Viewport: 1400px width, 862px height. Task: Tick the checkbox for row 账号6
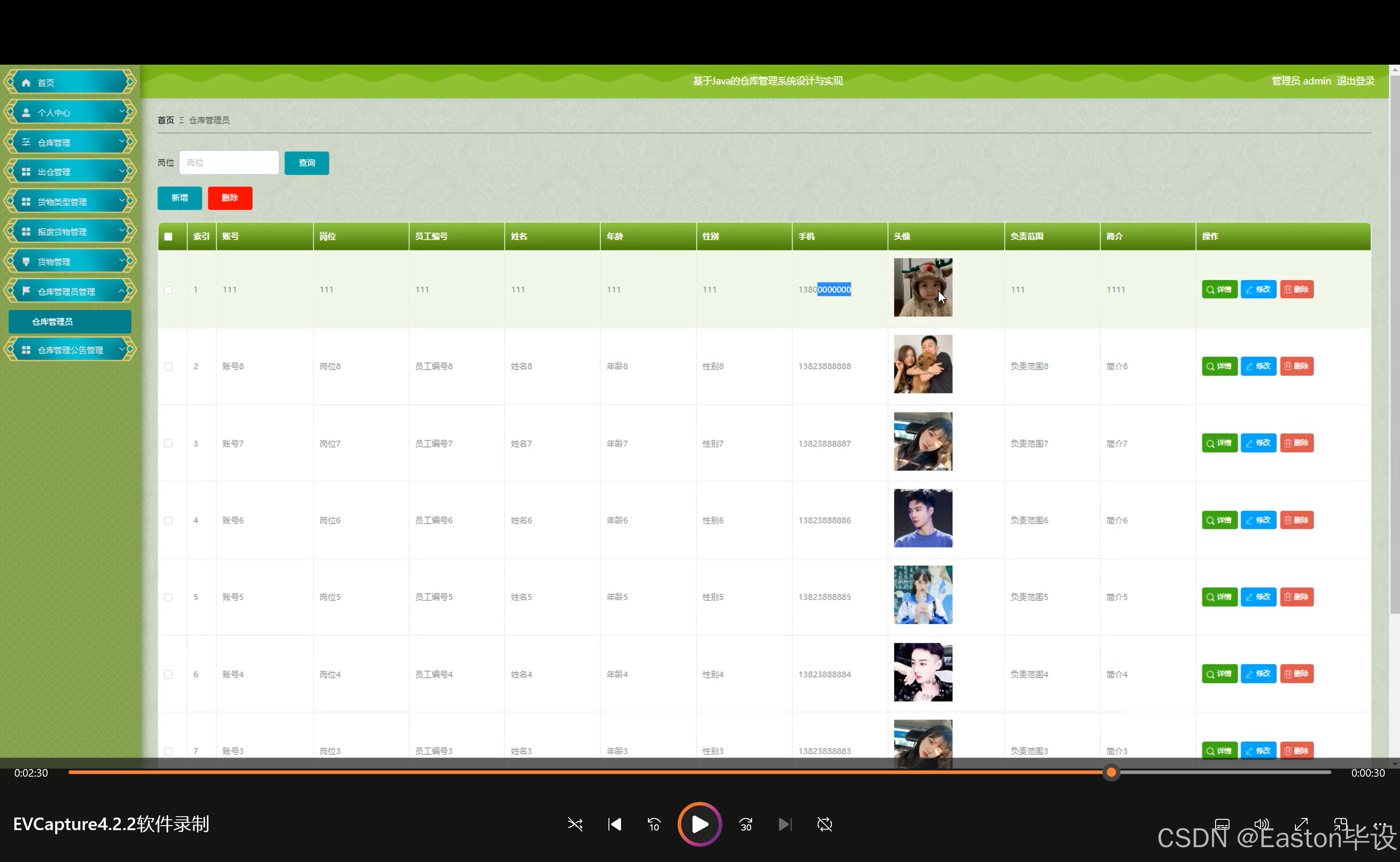(168, 520)
